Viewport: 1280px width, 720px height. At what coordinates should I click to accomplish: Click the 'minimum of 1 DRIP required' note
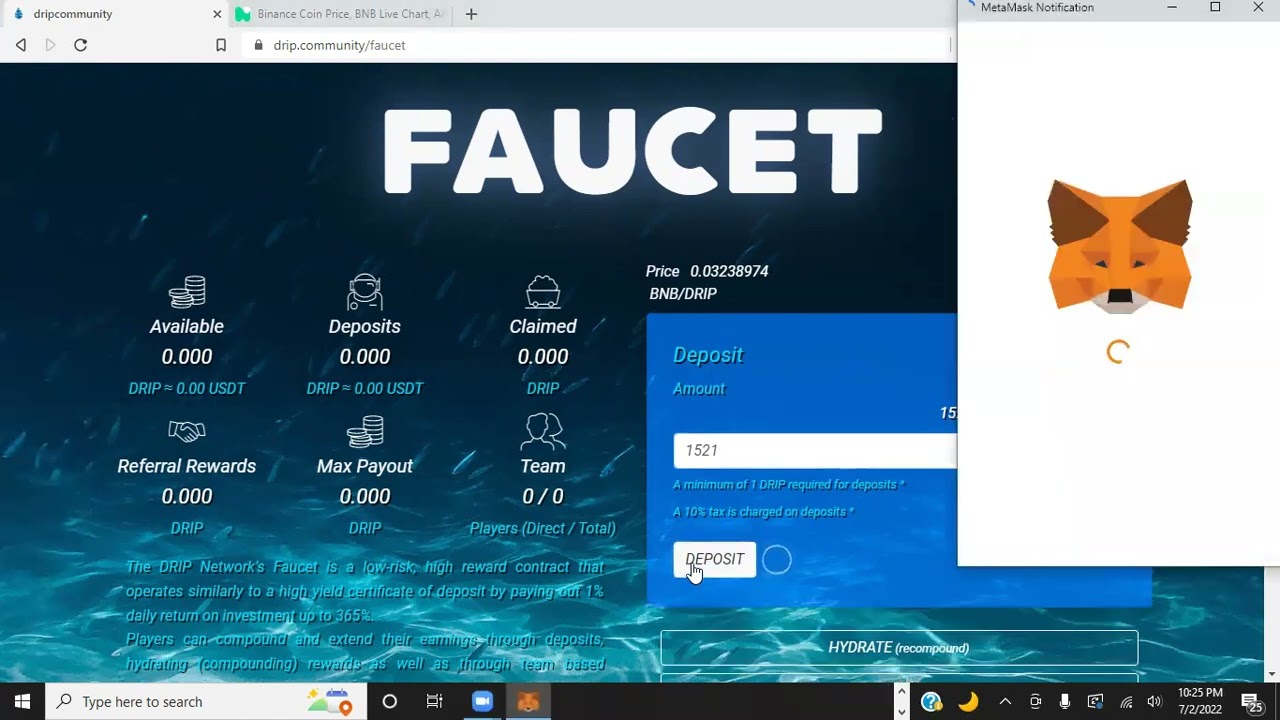tap(788, 484)
